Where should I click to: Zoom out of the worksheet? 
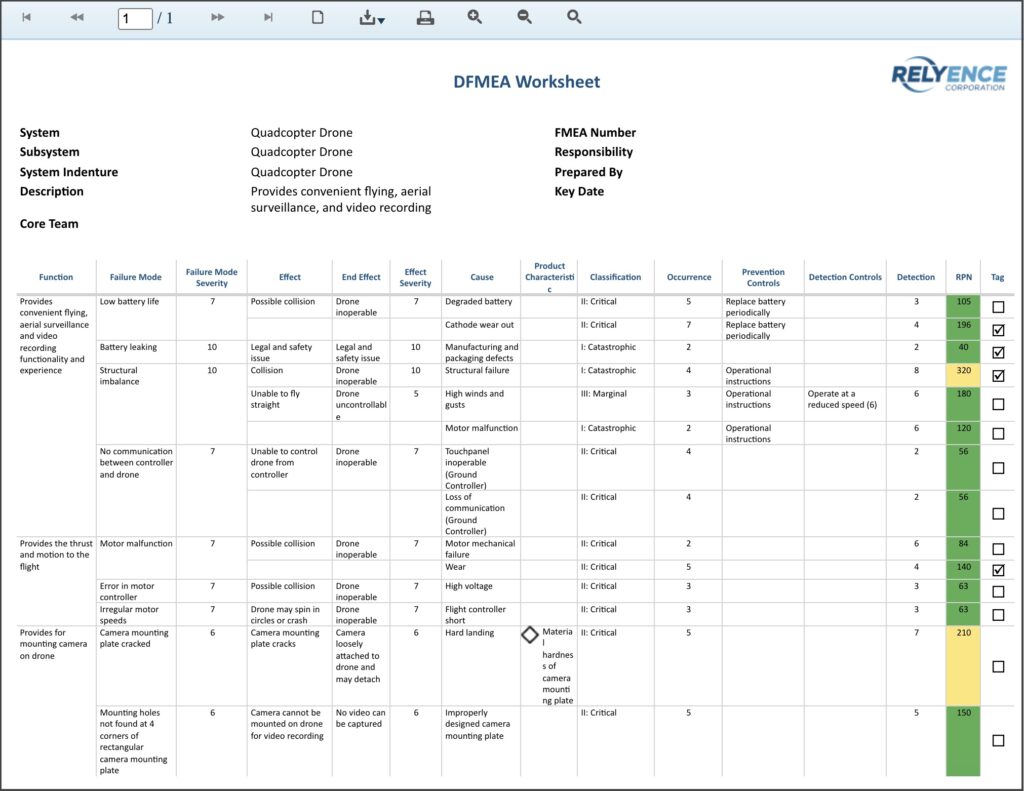pos(524,17)
